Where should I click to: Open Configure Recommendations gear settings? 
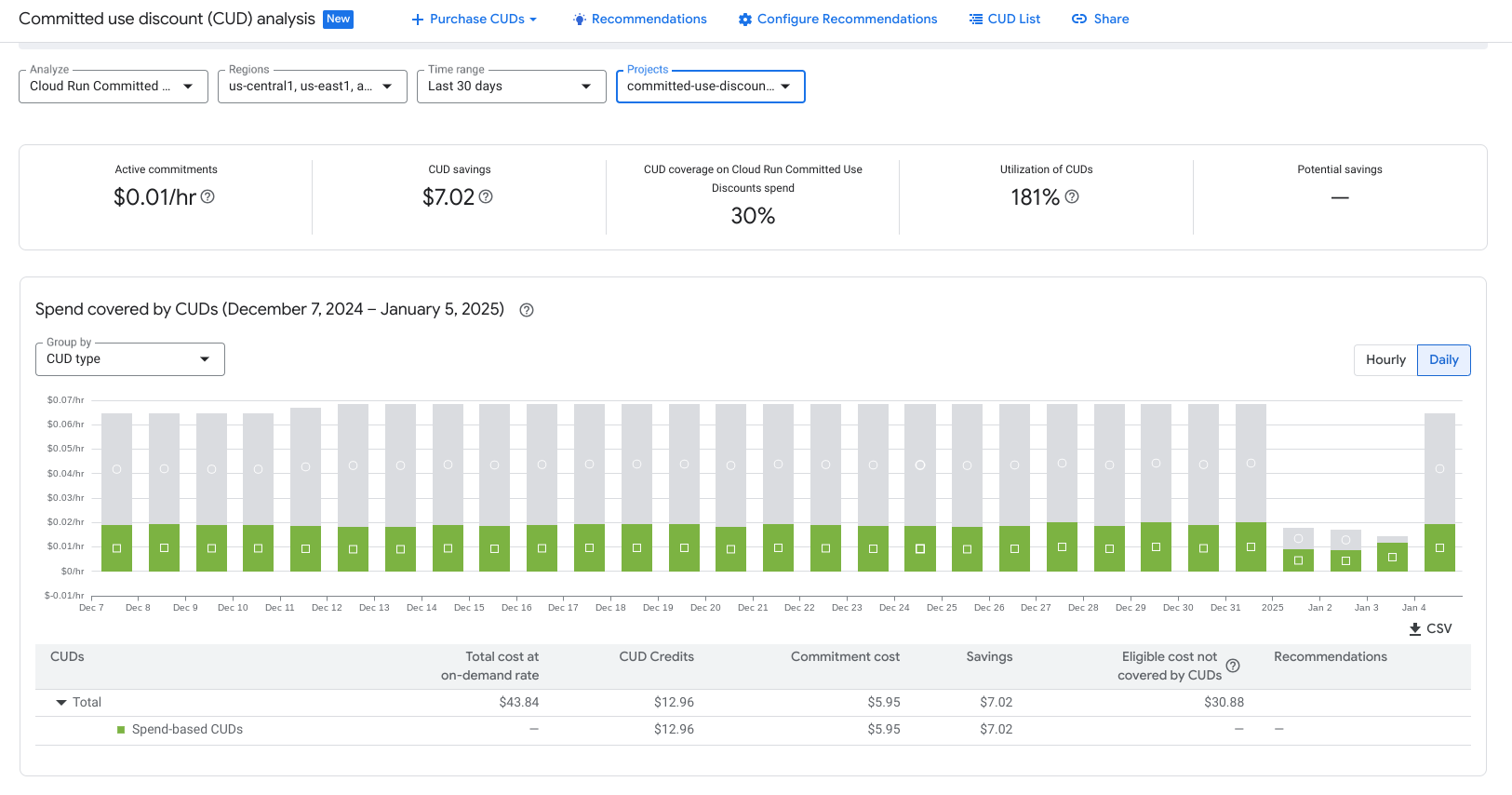click(837, 19)
